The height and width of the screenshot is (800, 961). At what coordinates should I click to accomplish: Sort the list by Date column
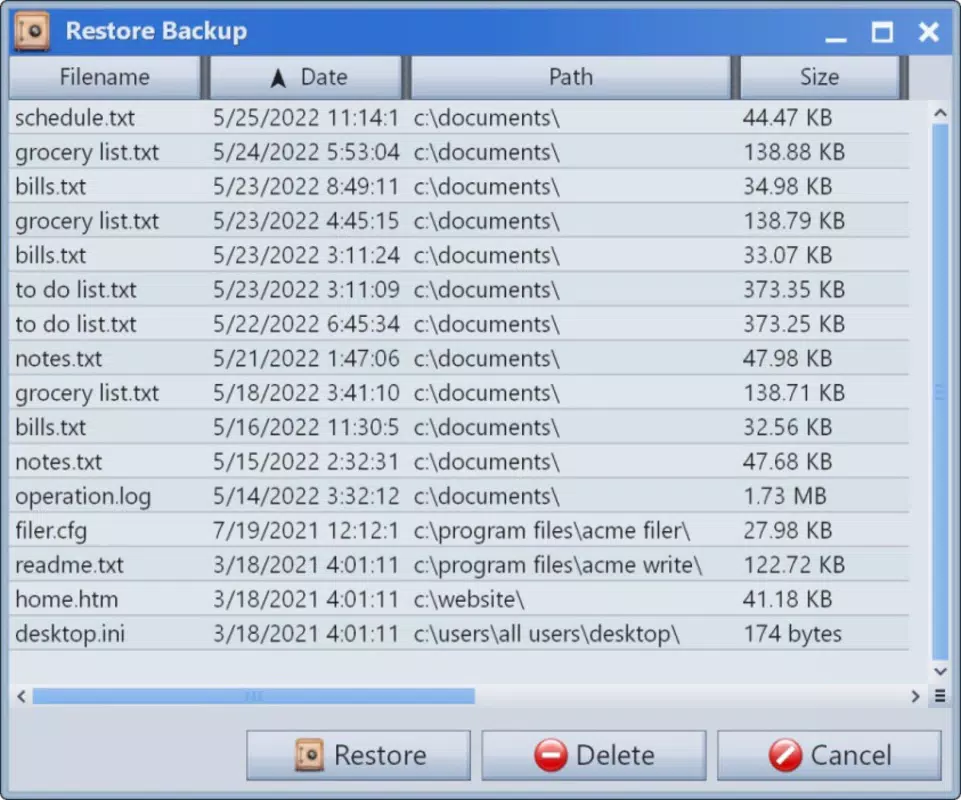pos(305,77)
